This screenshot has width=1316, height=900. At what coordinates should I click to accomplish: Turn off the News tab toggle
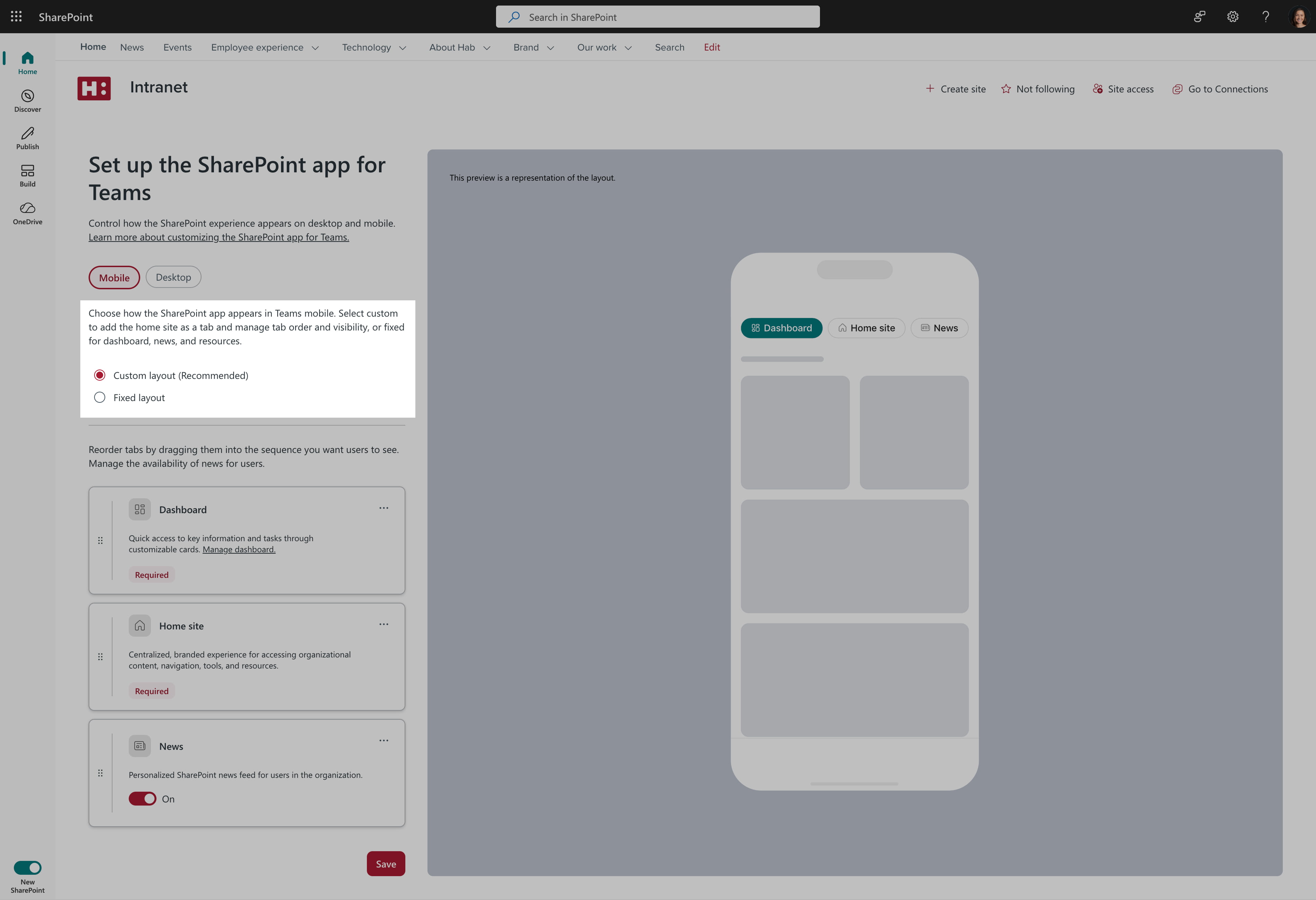[142, 799]
